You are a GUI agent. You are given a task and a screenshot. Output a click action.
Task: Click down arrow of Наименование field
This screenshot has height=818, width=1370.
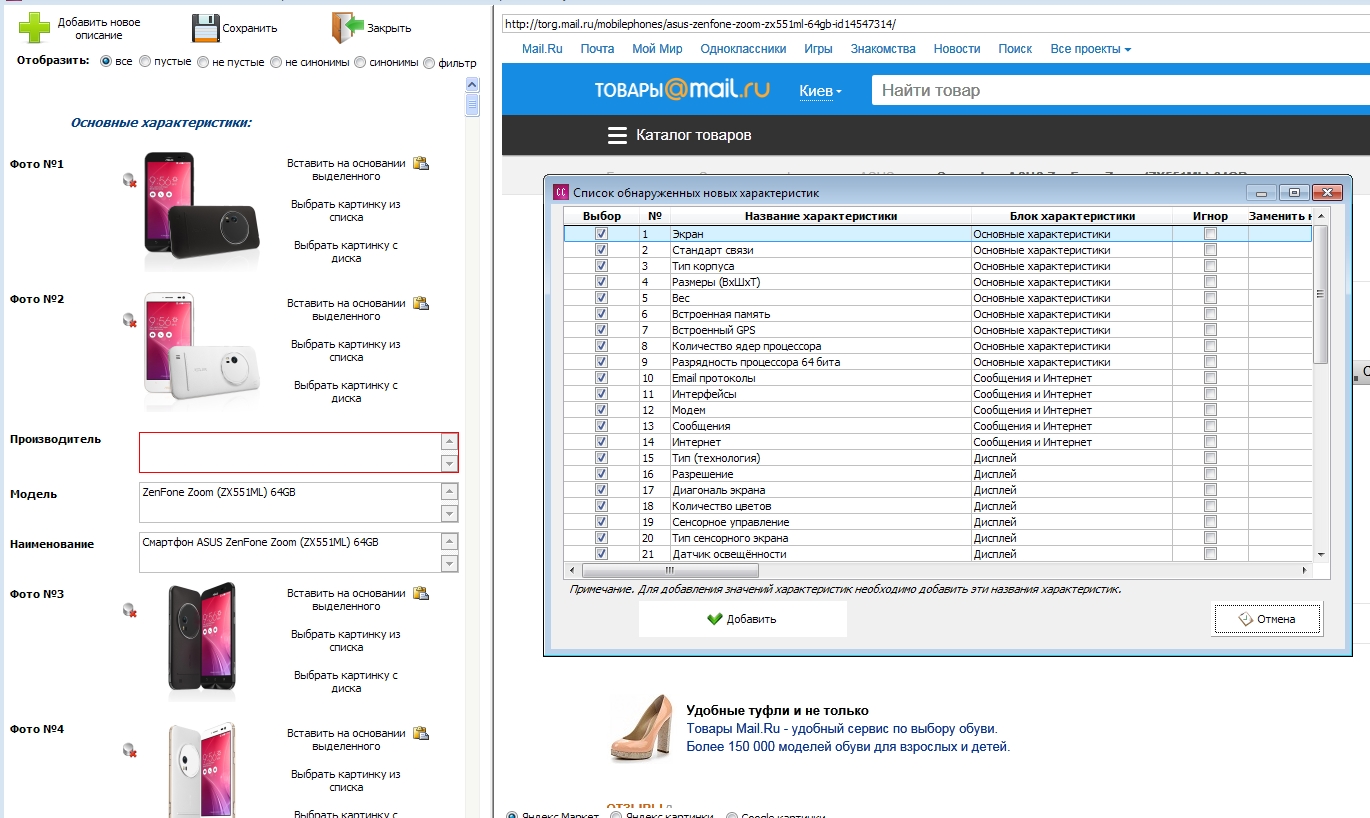coord(450,563)
